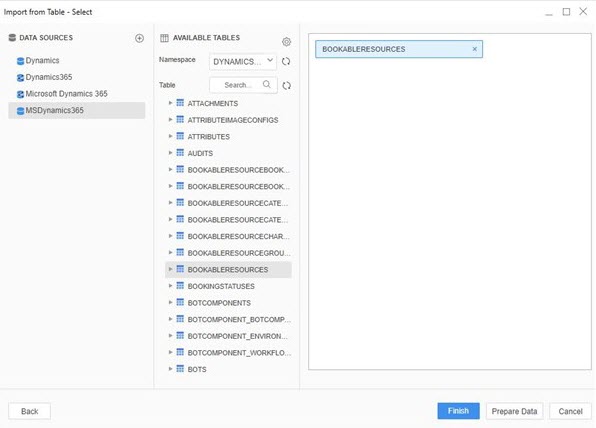Image resolution: width=596 pixels, height=428 pixels.
Task: Go Back to previous step
Action: tap(30, 411)
